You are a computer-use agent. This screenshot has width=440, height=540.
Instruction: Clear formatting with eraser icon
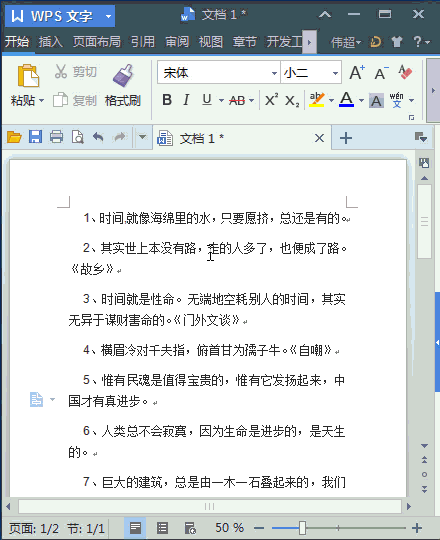(x=405, y=72)
